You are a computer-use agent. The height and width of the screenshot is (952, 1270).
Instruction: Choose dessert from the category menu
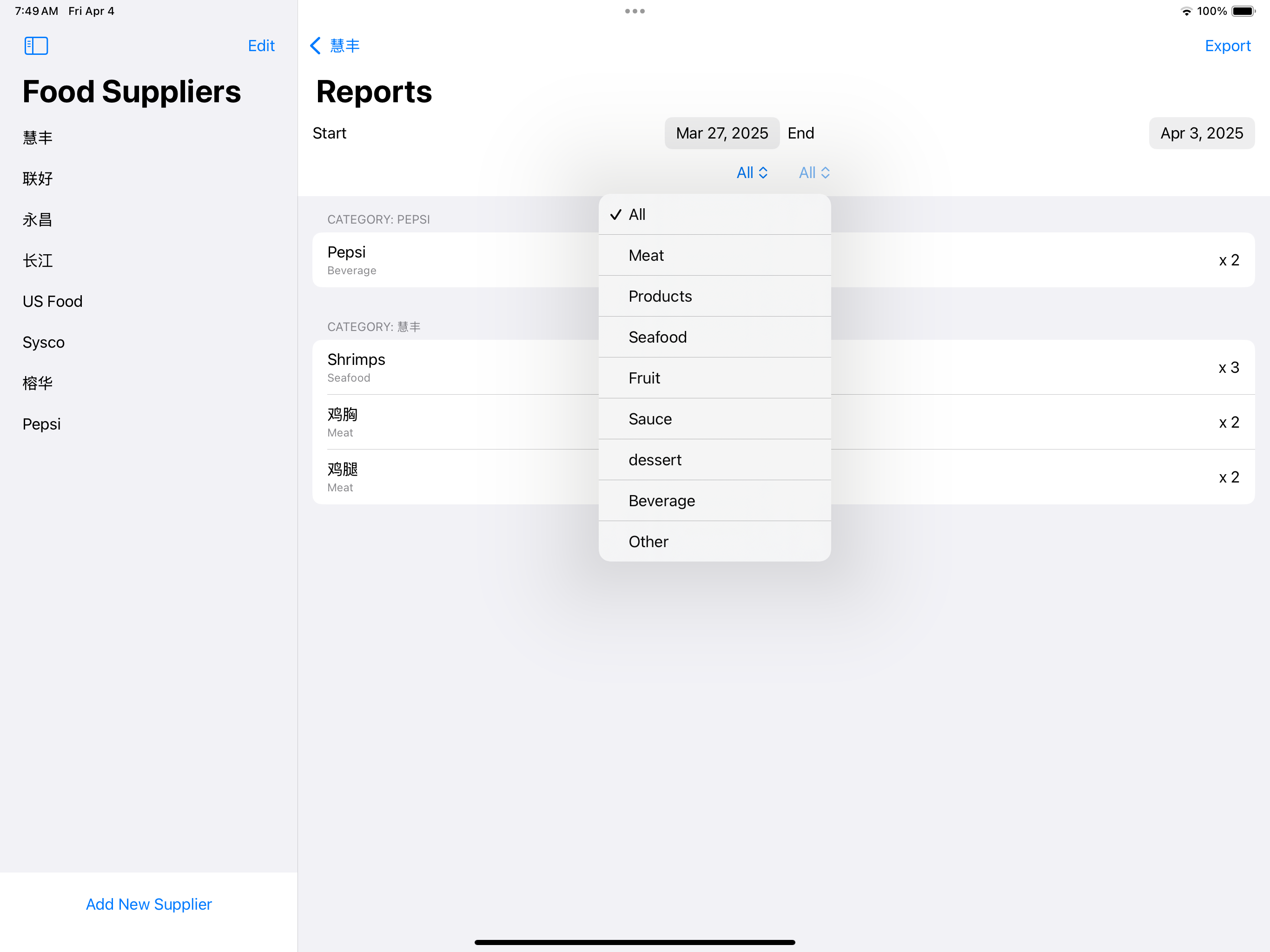[x=715, y=460]
